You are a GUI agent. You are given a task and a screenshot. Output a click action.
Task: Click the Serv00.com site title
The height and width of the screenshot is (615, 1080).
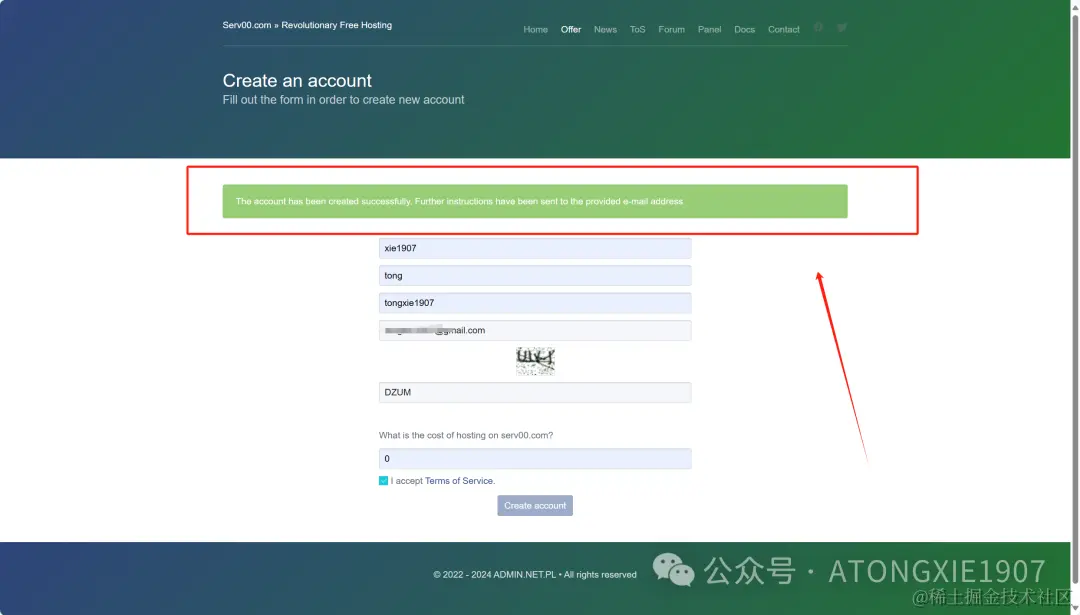click(307, 25)
